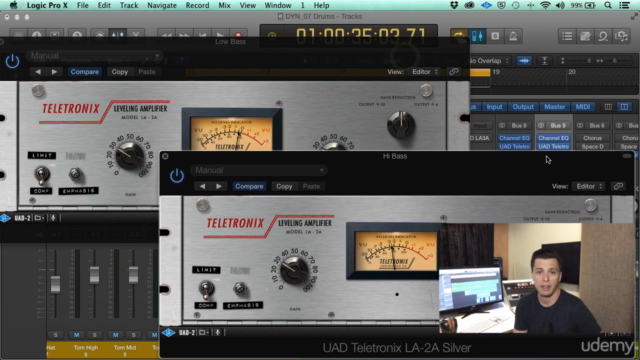Click microphone icon in Hi Bass UAD-2 toolbar

[218, 333]
